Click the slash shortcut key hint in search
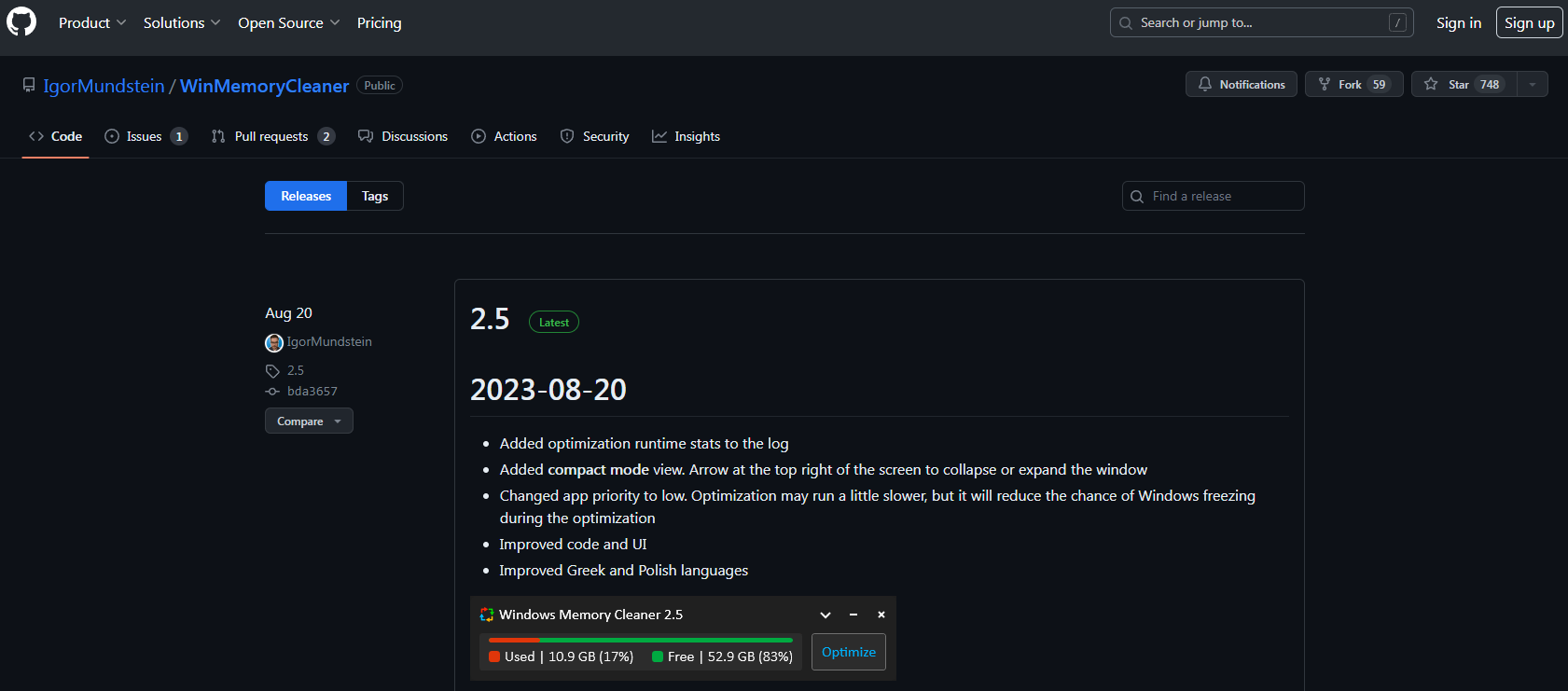The image size is (1568, 691). click(x=1397, y=22)
